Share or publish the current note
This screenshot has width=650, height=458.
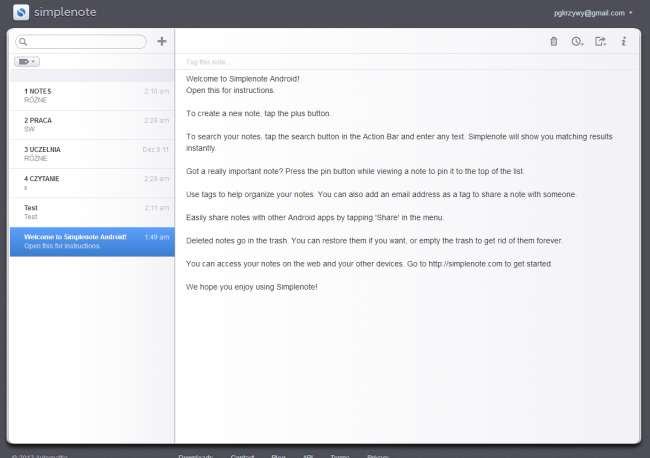pos(600,41)
